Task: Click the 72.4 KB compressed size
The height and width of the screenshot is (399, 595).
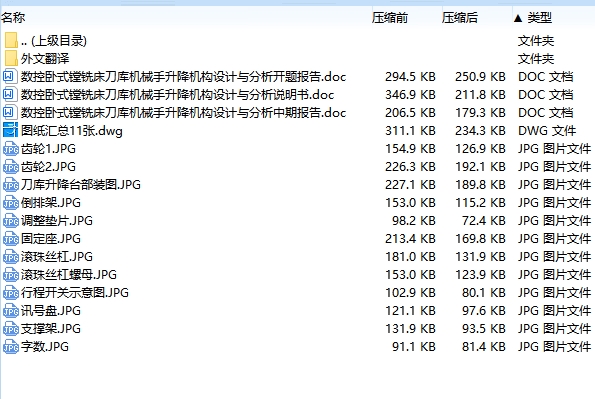Action: pyautogui.click(x=484, y=221)
